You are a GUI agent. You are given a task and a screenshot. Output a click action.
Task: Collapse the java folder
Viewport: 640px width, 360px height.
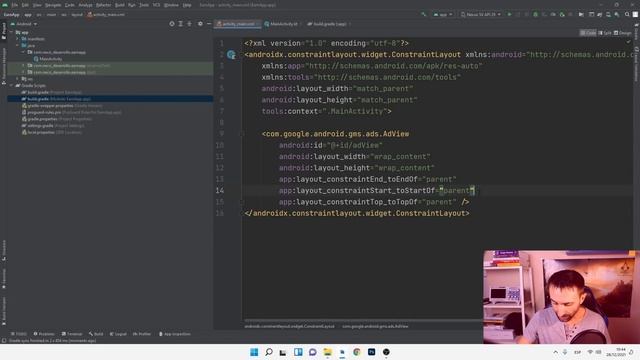click(x=18, y=45)
